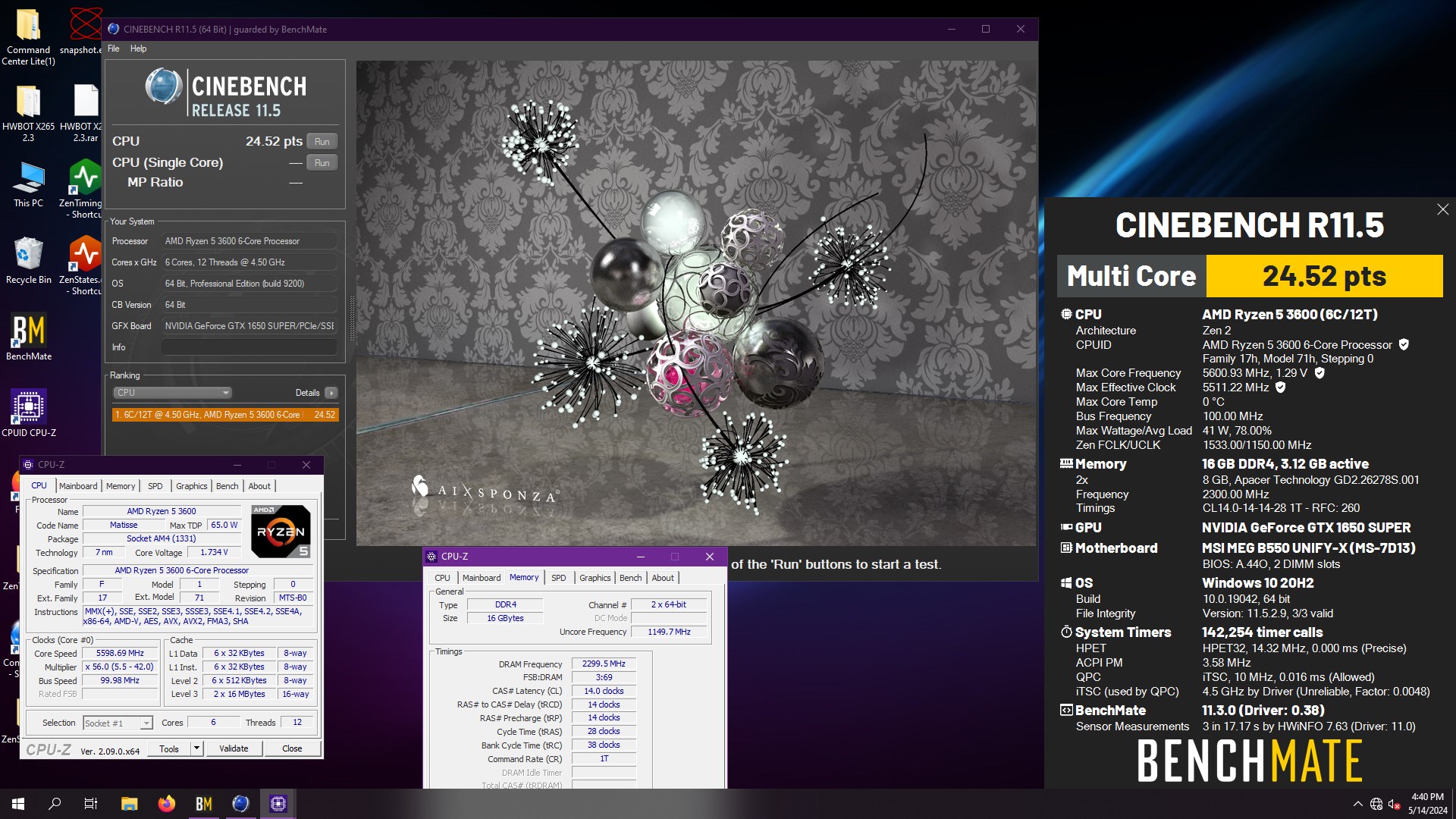The width and height of the screenshot is (1456, 819).
Task: Run the CPU multi-core test
Action: pyautogui.click(x=322, y=141)
